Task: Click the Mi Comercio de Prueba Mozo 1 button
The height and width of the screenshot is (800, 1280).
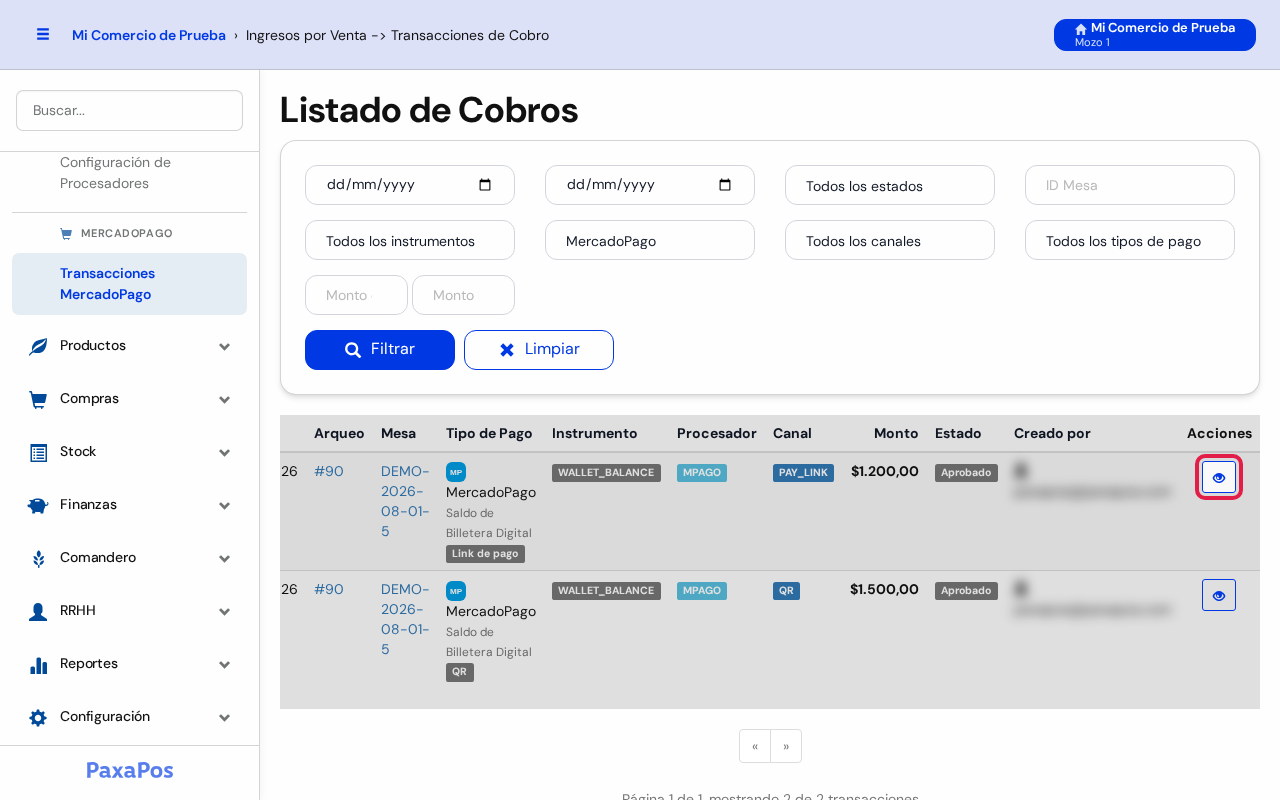Action: [1155, 35]
